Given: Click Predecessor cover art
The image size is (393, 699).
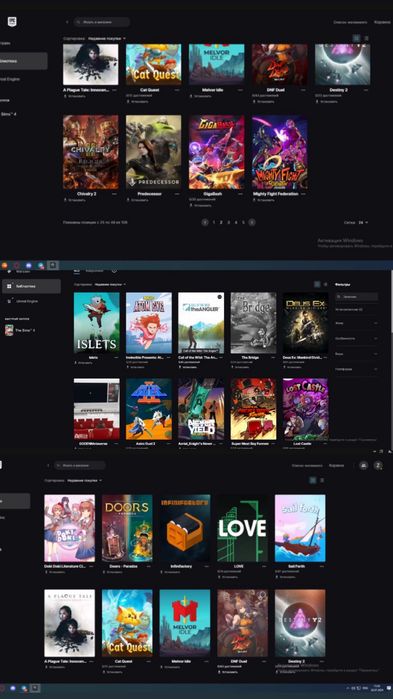Looking at the screenshot, I should click(154, 152).
